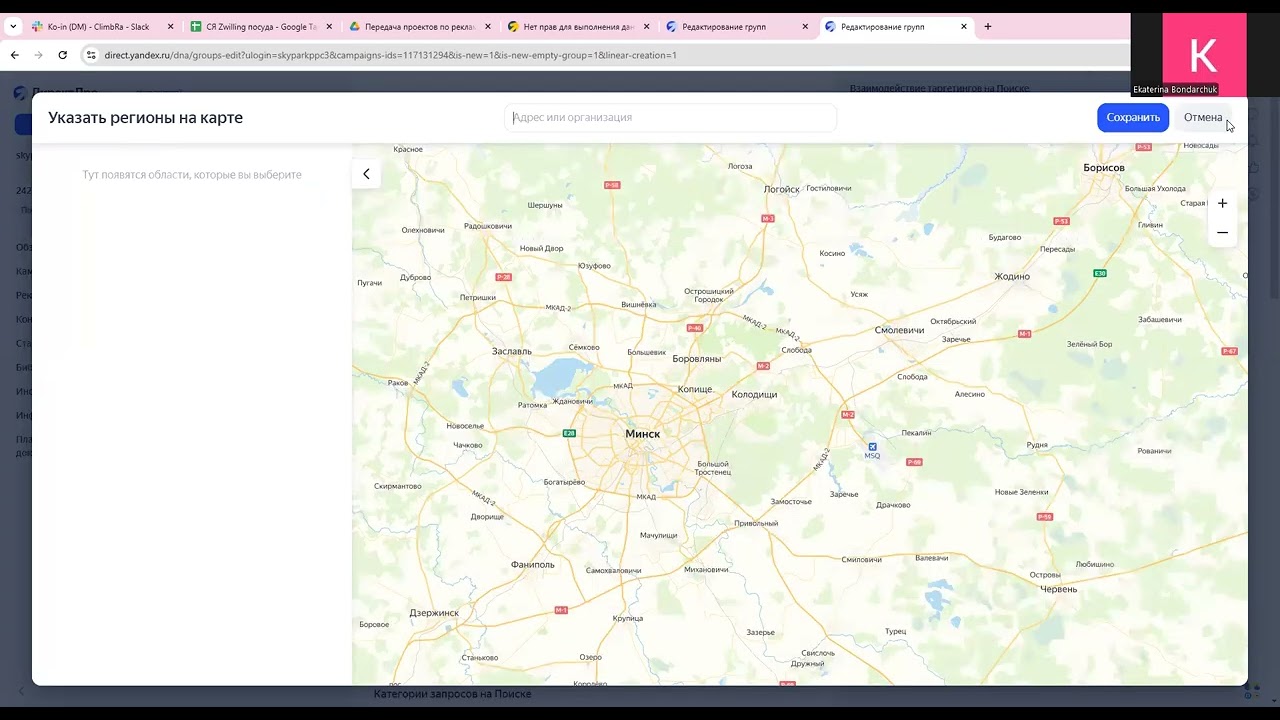This screenshot has height=720, width=1280.
Task: Click Логойск label on the map
Action: (782, 189)
